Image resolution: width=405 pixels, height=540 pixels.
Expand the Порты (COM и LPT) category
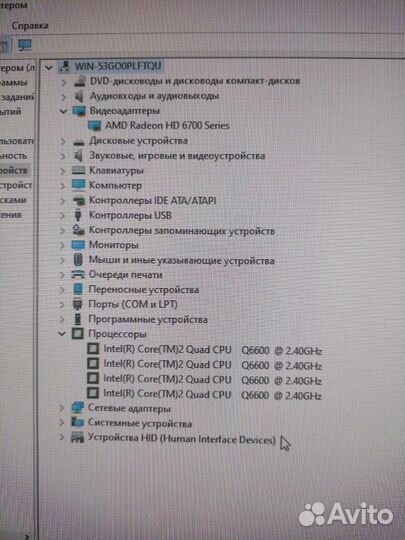62,304
